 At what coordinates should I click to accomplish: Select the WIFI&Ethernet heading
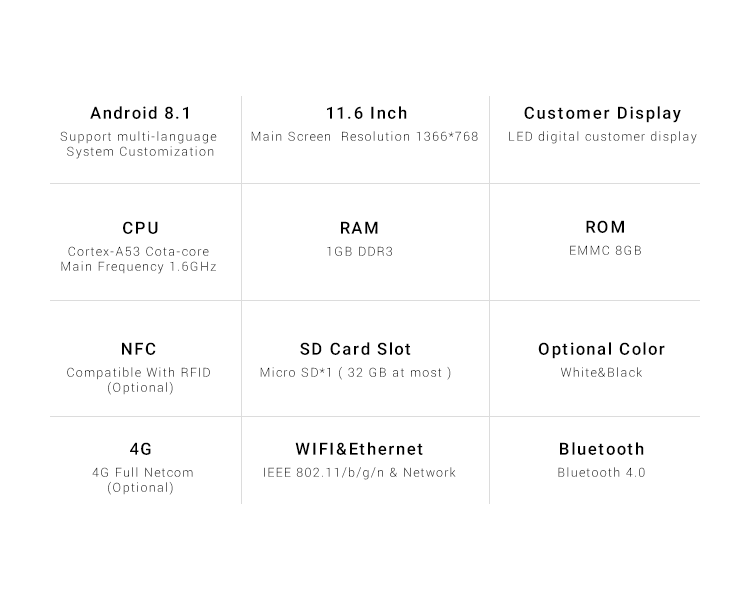point(359,449)
